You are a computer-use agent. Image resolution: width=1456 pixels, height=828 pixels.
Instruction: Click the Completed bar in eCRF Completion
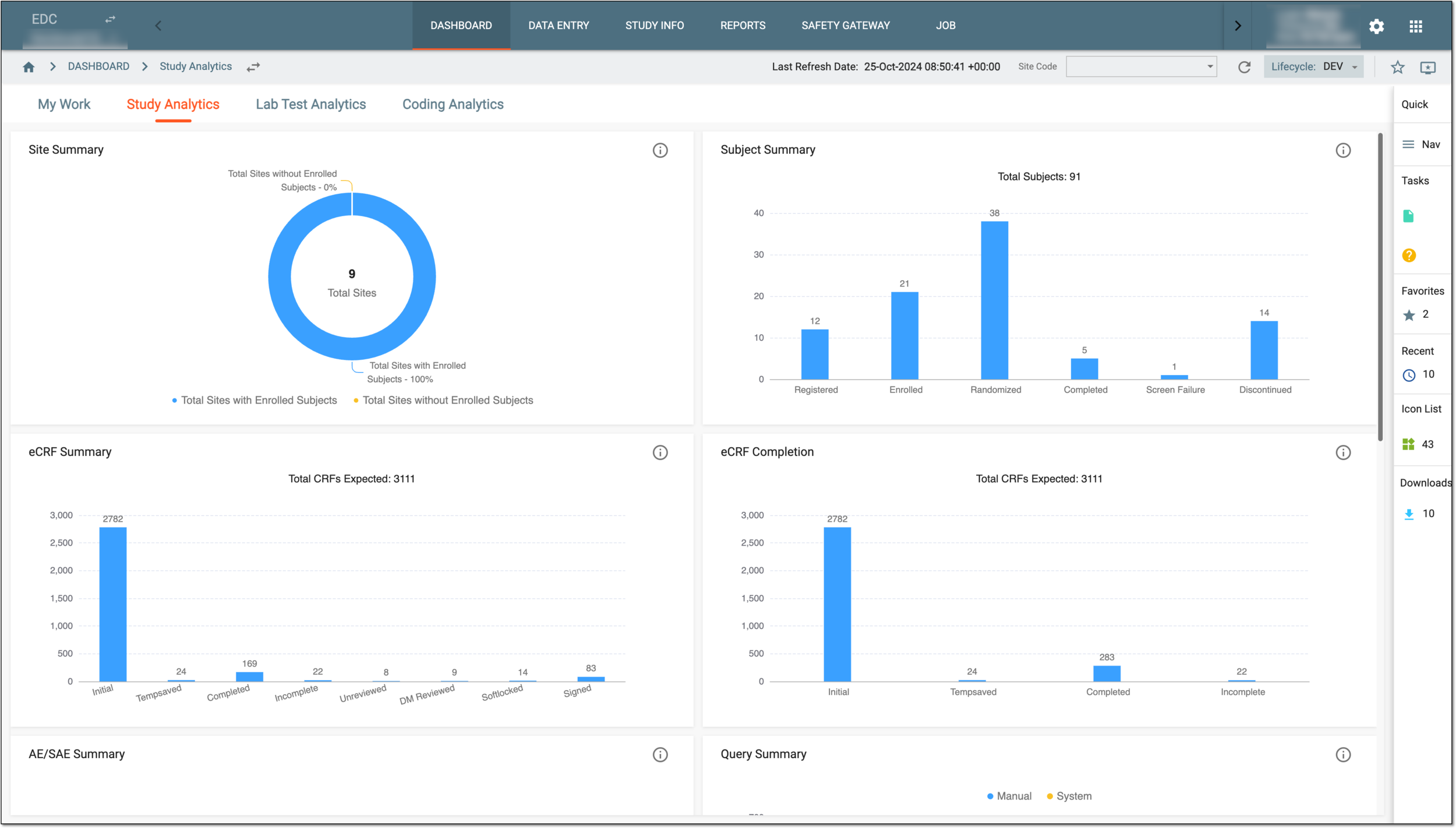coord(1107,674)
